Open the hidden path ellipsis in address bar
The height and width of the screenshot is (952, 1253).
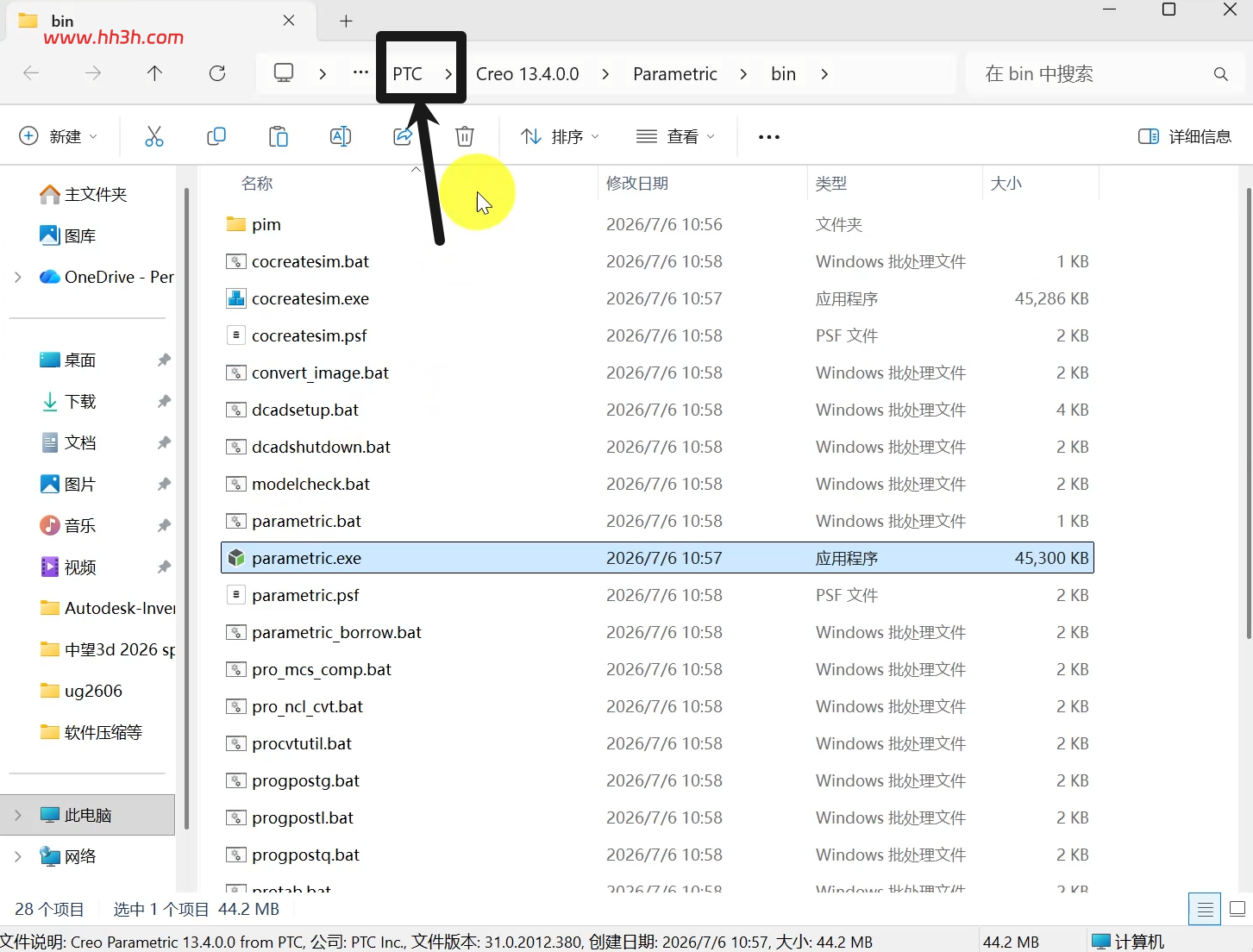[x=360, y=73]
